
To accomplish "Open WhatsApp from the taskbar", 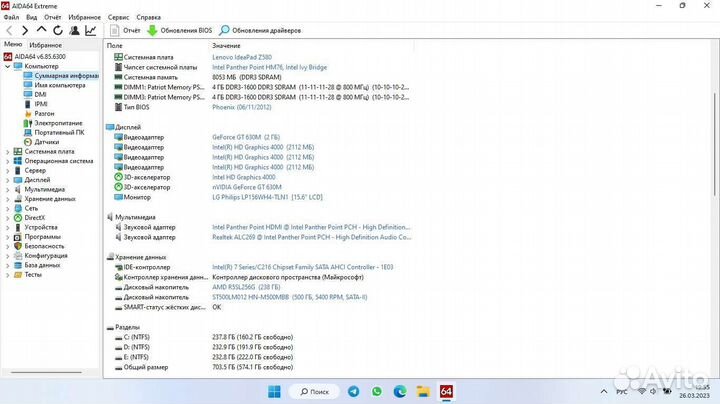I will click(377, 392).
